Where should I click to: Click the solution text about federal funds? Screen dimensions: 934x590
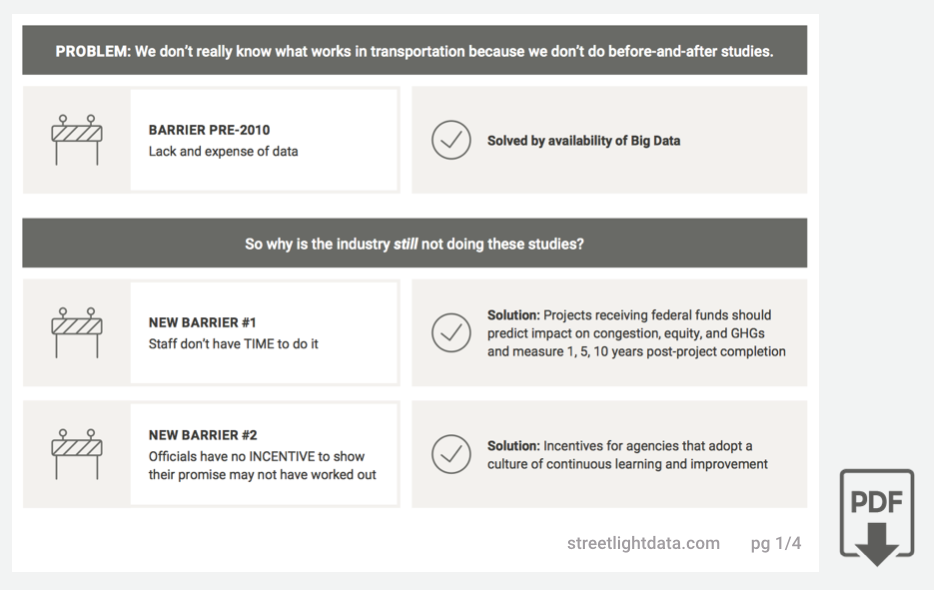(636, 333)
